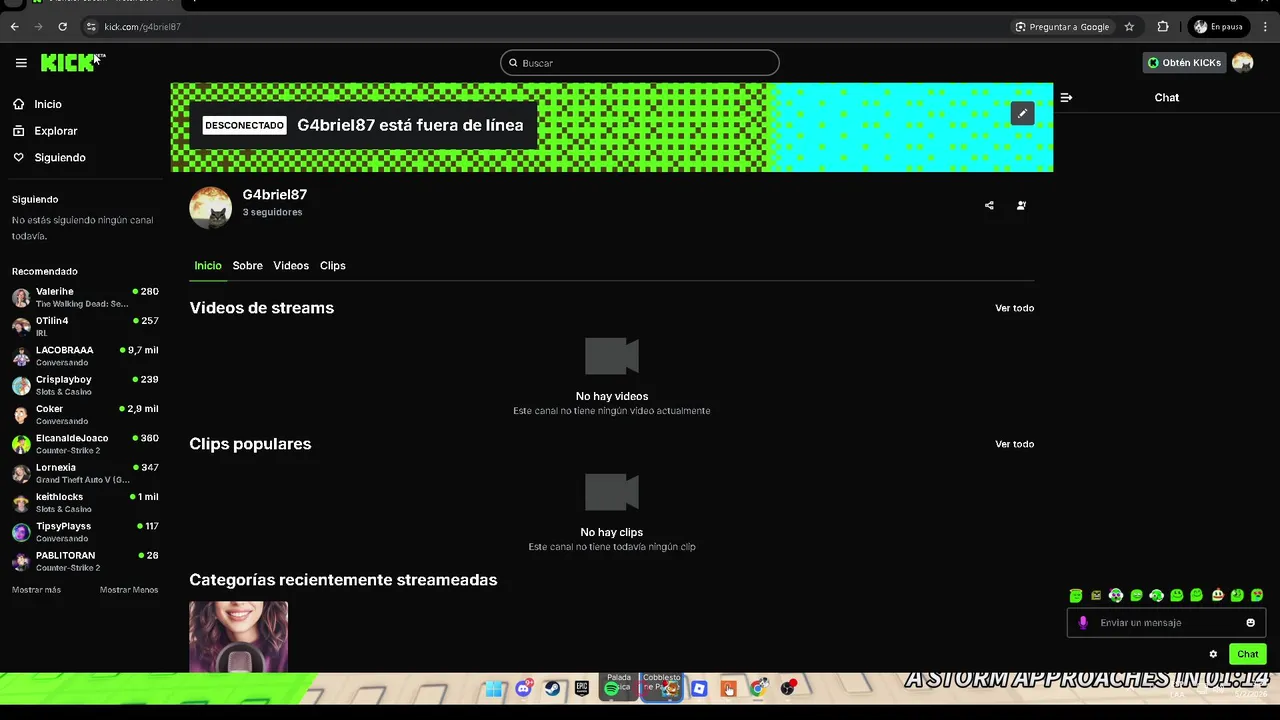Open Spotify from the taskbar

611,689
